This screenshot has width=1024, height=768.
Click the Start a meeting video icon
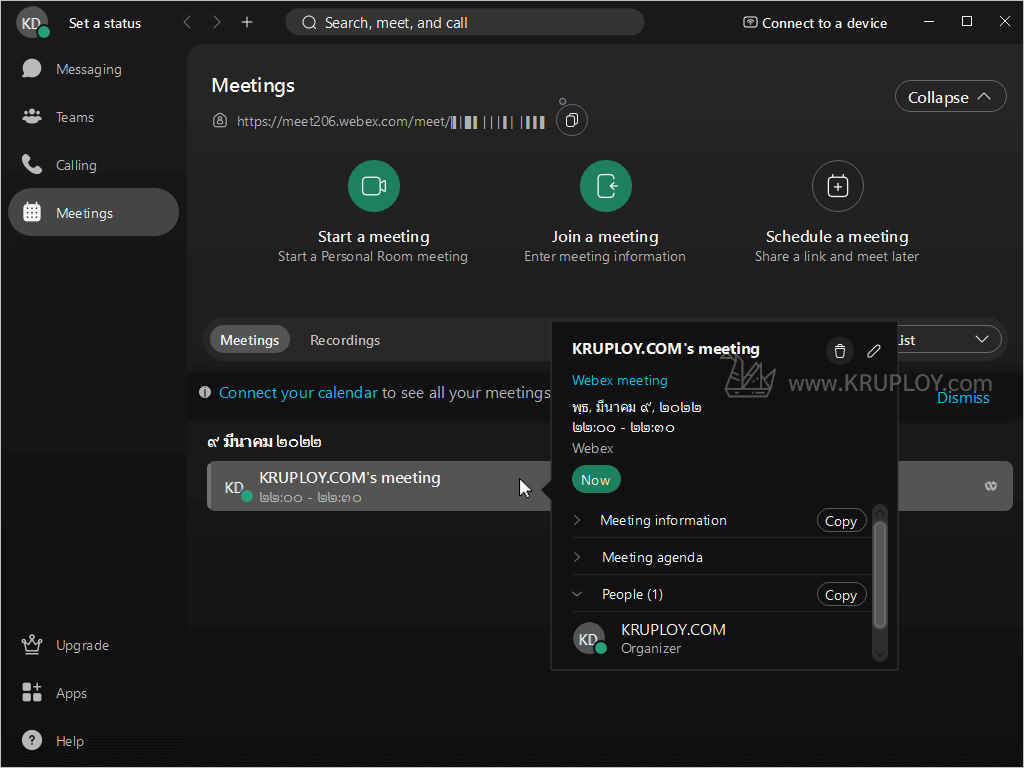tap(374, 186)
